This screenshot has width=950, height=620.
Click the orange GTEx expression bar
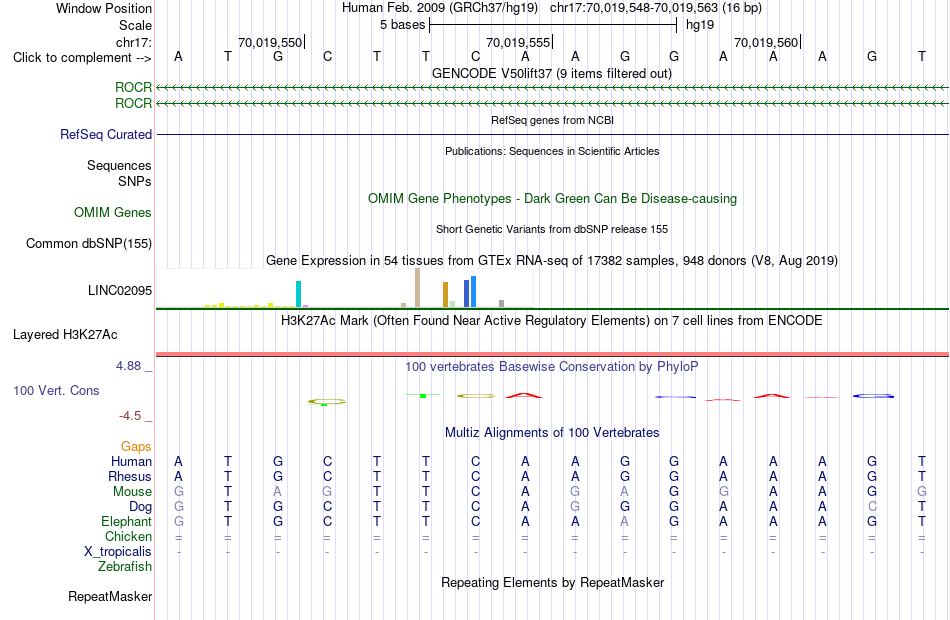click(445, 295)
